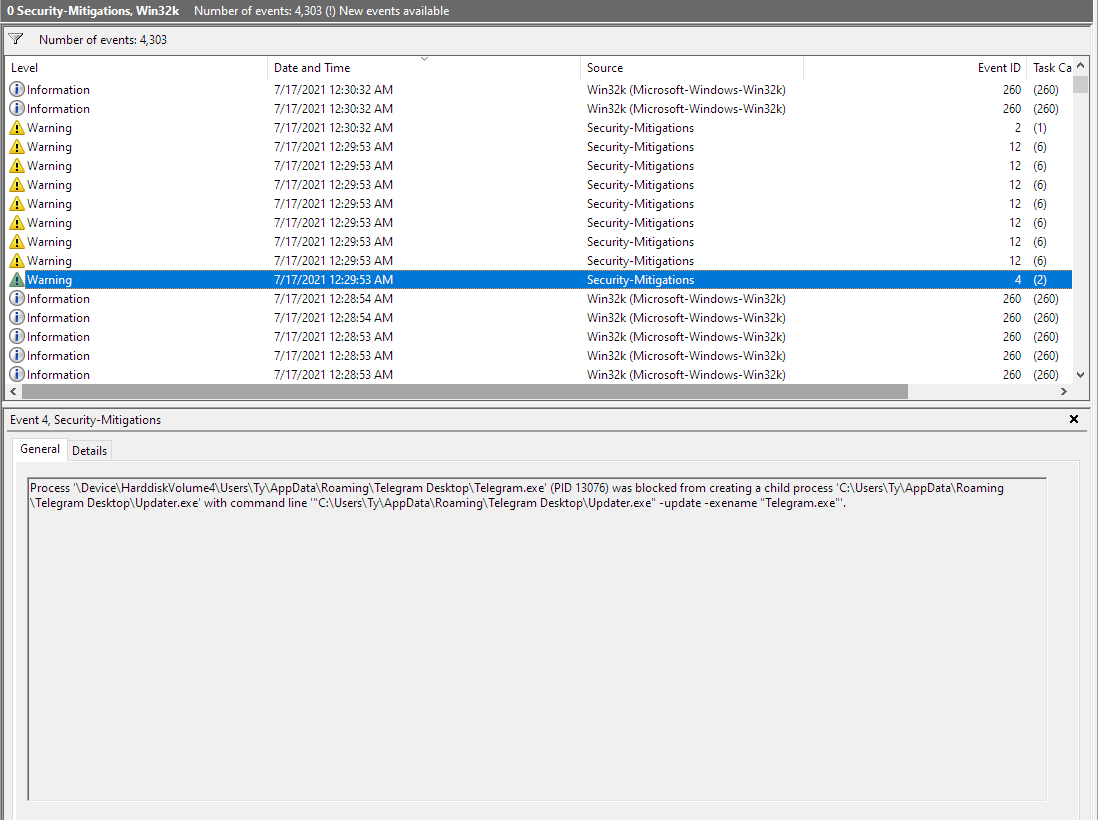Sort events by the Event ID column header

click(997, 67)
